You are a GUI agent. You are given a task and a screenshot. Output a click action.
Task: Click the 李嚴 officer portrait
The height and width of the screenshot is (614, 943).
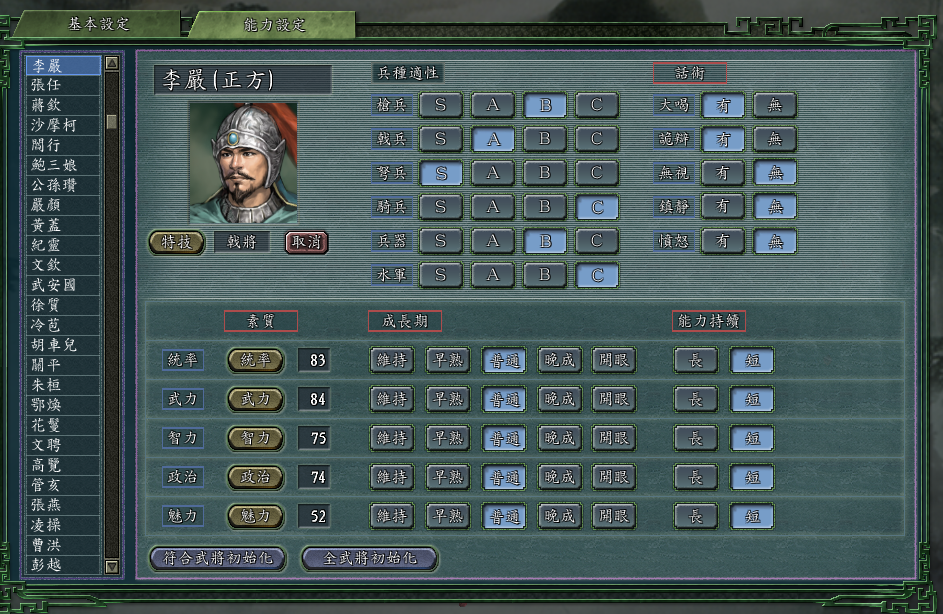[x=244, y=163]
